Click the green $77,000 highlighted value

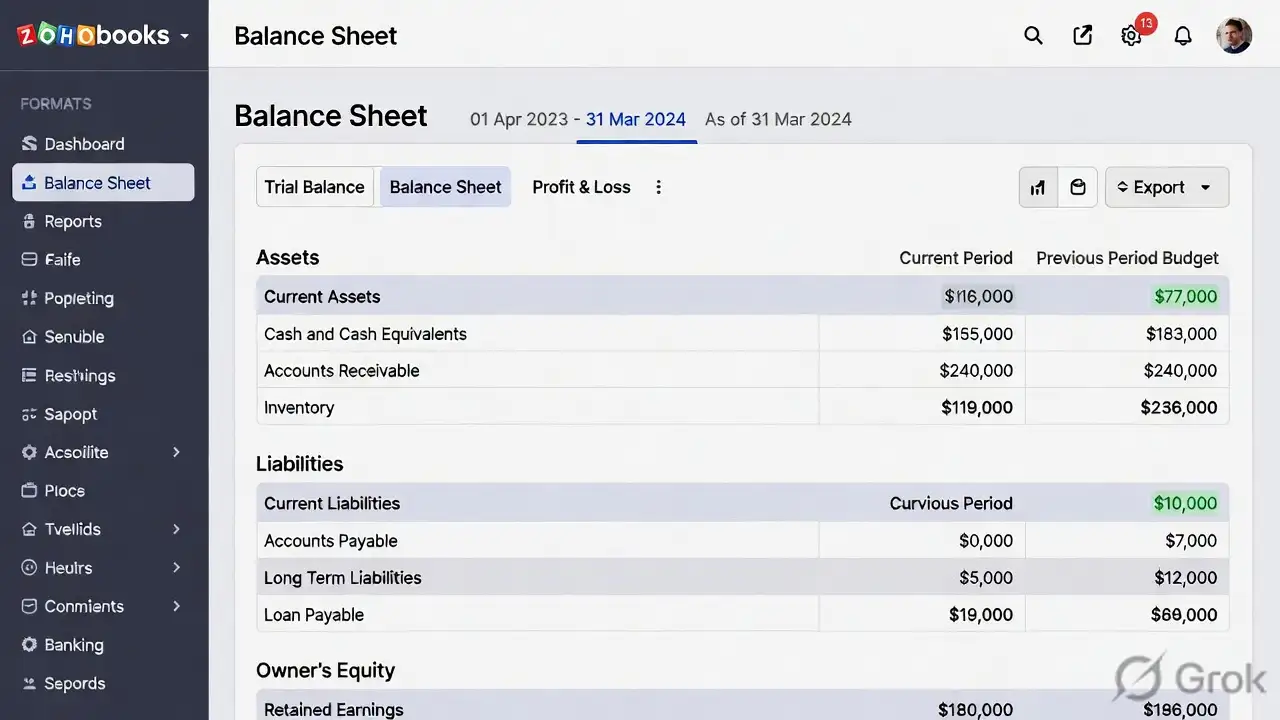point(1185,297)
